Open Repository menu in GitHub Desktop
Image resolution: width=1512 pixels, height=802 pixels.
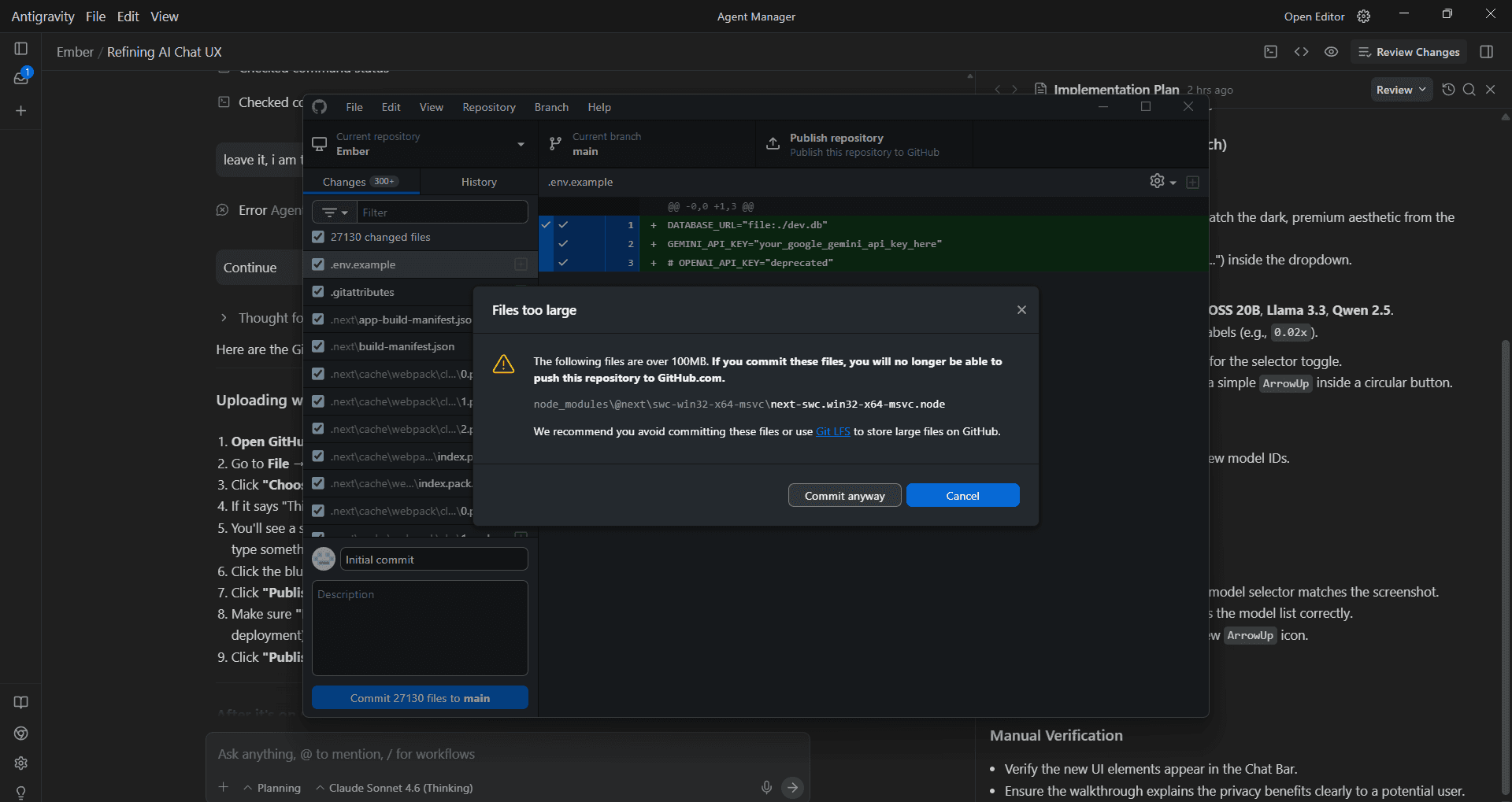[x=489, y=107]
